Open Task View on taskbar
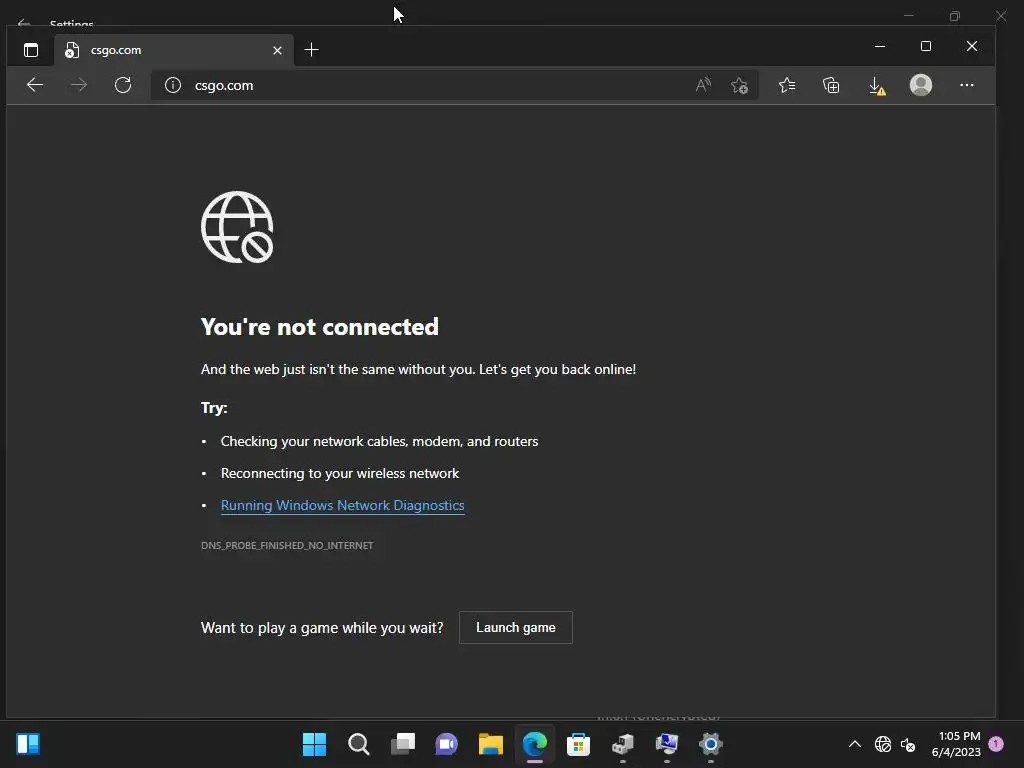Viewport: 1024px width, 768px height. (x=403, y=744)
